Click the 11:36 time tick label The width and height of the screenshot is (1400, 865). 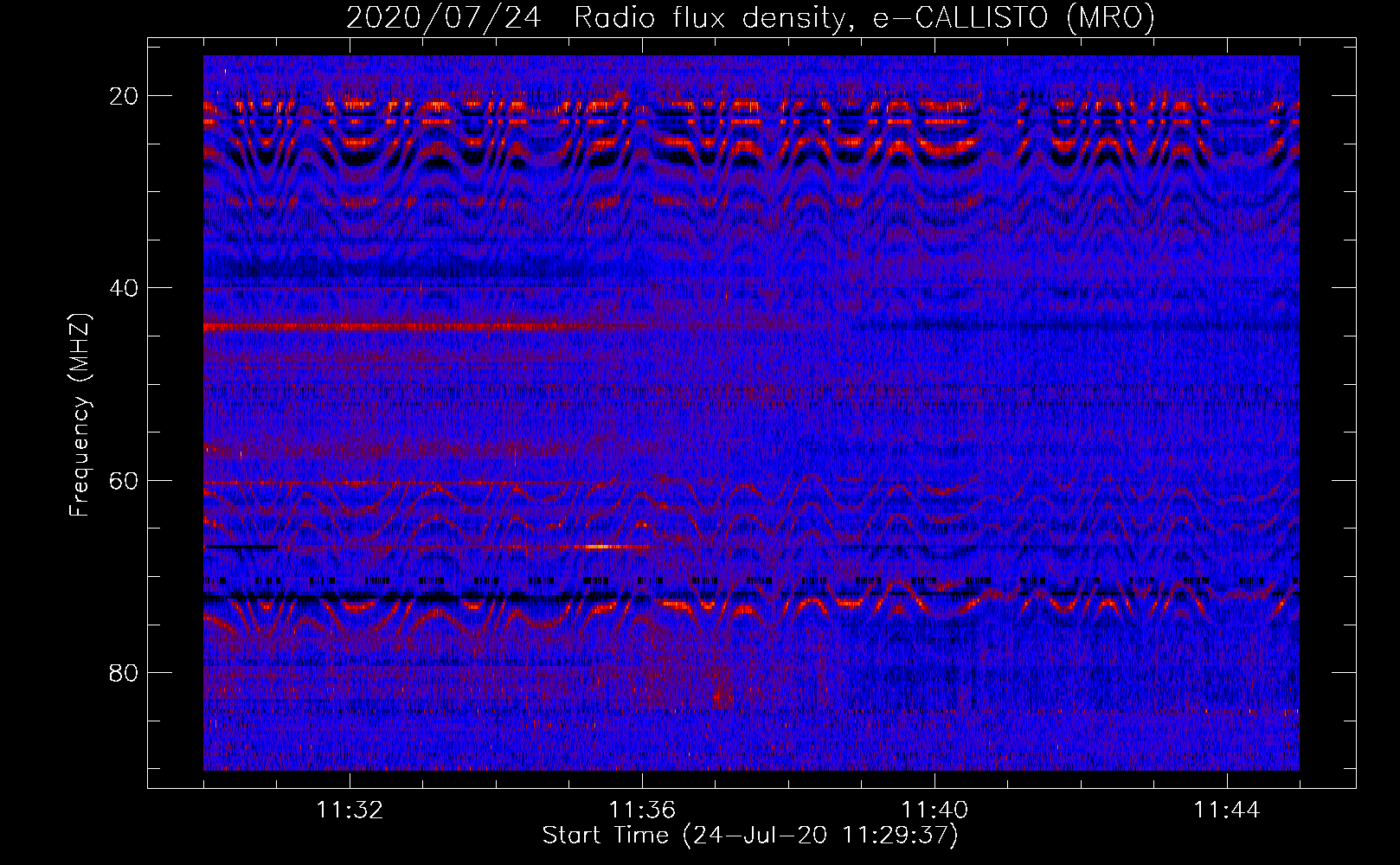pyautogui.click(x=642, y=811)
